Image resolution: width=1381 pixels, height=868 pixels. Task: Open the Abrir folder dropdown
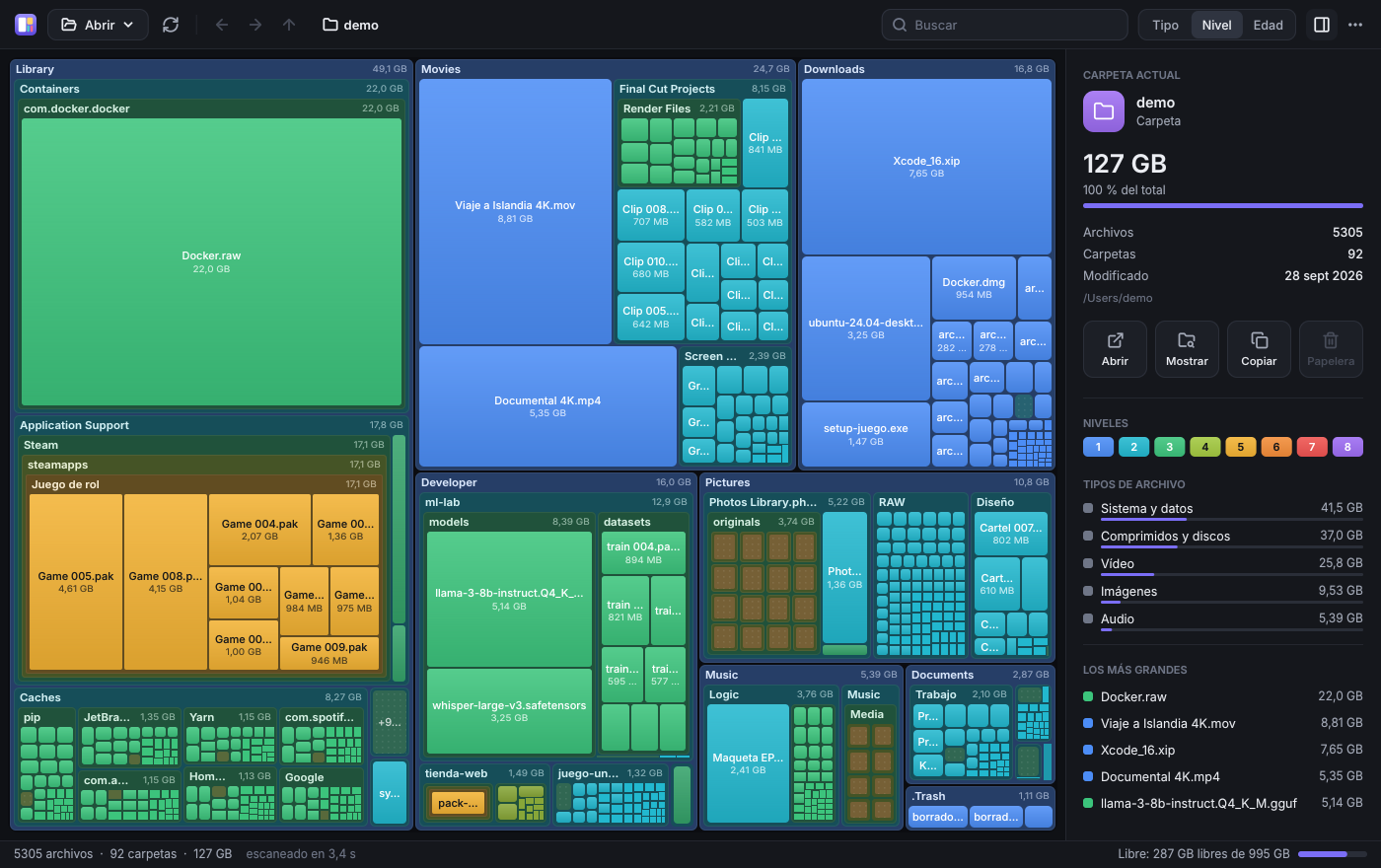[98, 25]
